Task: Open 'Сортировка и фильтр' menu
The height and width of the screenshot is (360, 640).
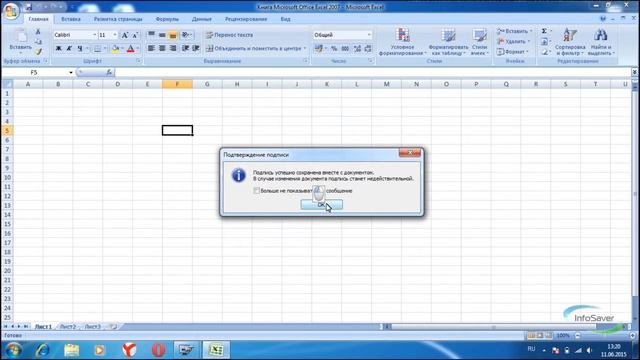Action: (570, 42)
